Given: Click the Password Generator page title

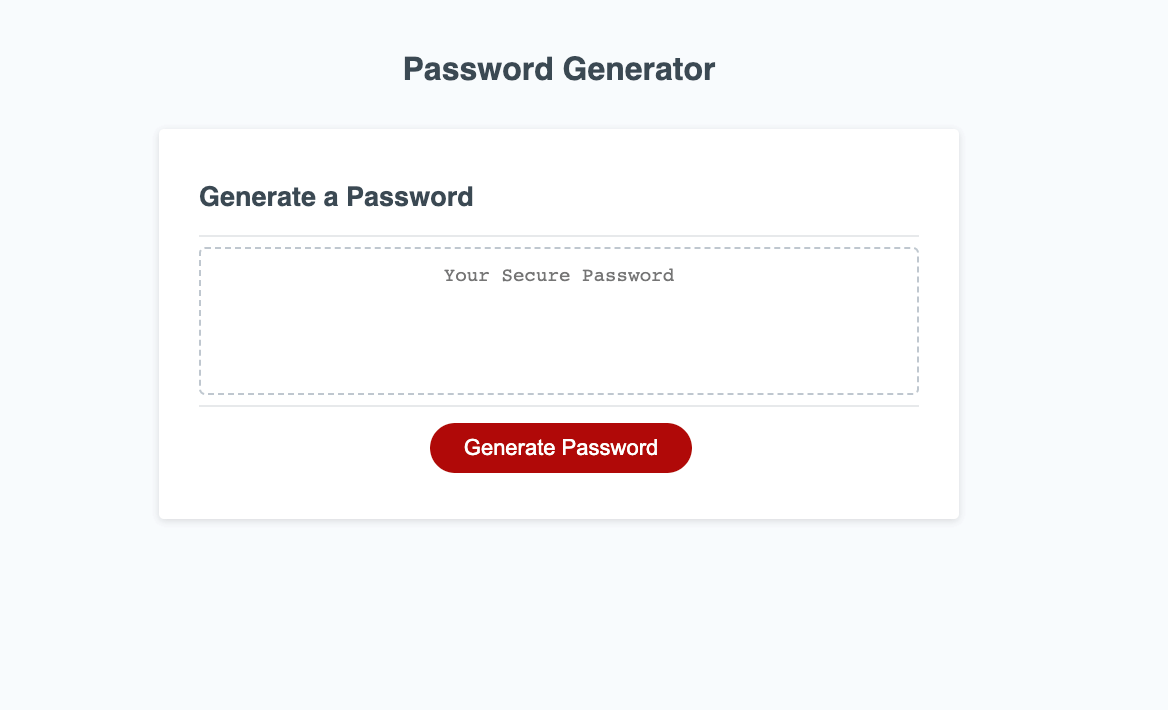Looking at the screenshot, I should (558, 69).
